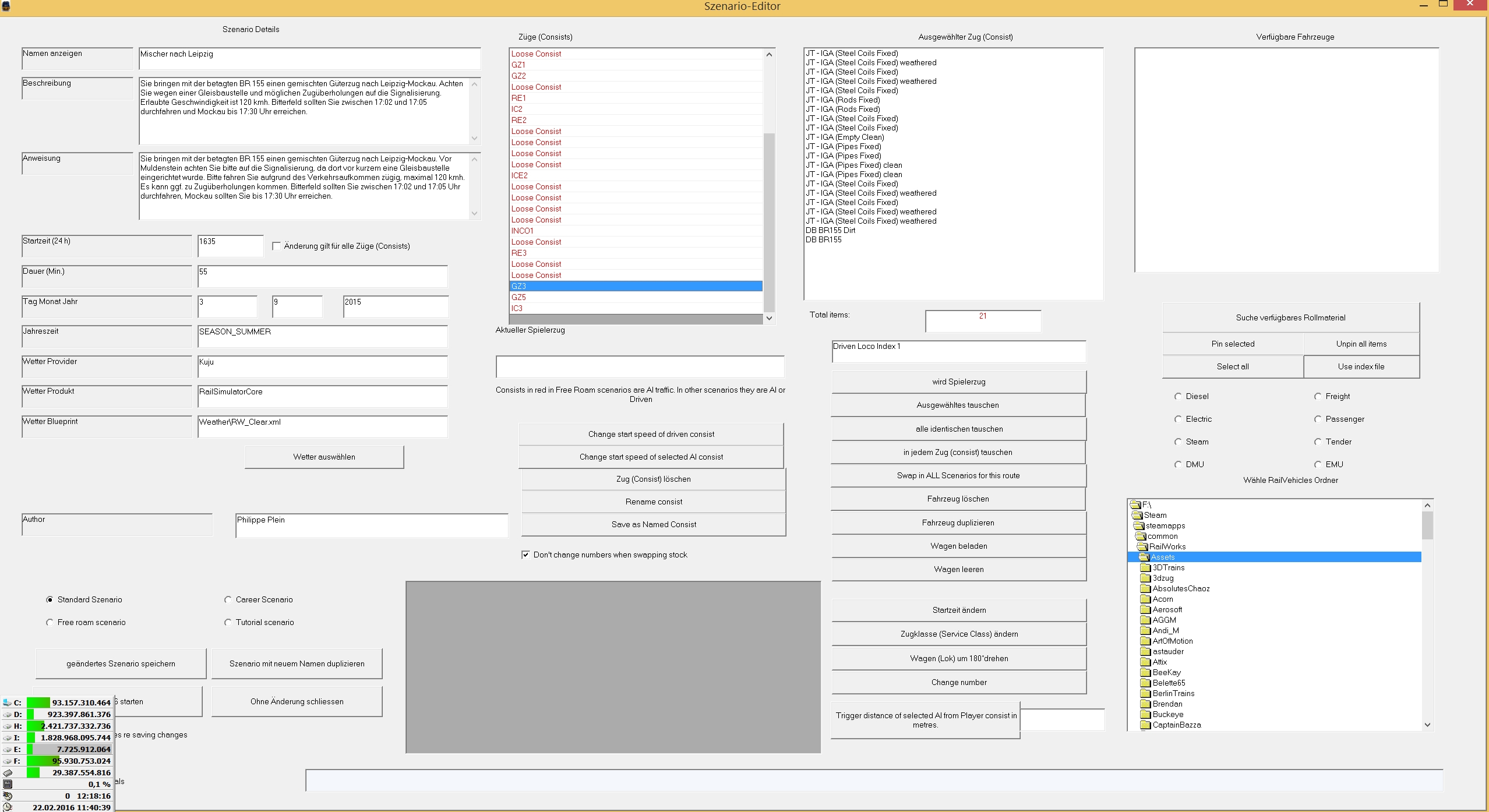
Task: Select the Electric radio button
Action: [x=1178, y=419]
